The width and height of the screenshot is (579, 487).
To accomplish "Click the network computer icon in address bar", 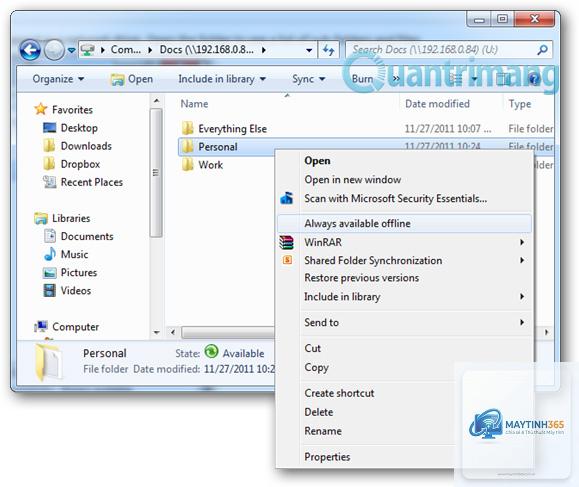I will click(88, 50).
